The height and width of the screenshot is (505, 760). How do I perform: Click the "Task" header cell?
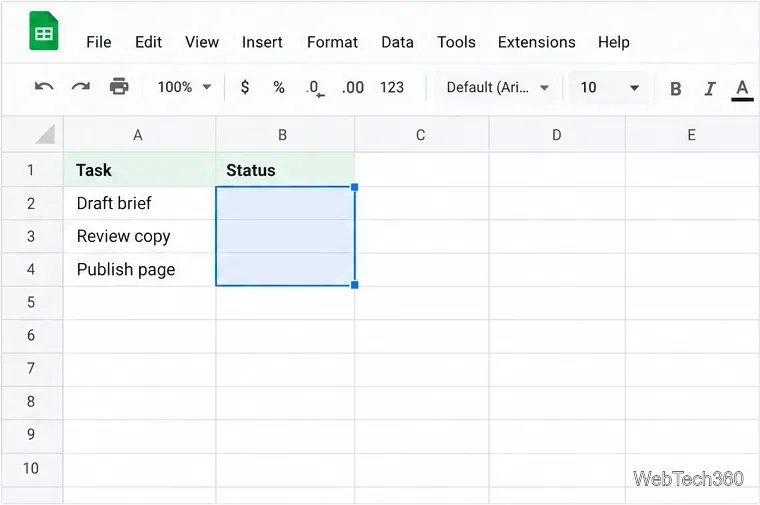140,170
